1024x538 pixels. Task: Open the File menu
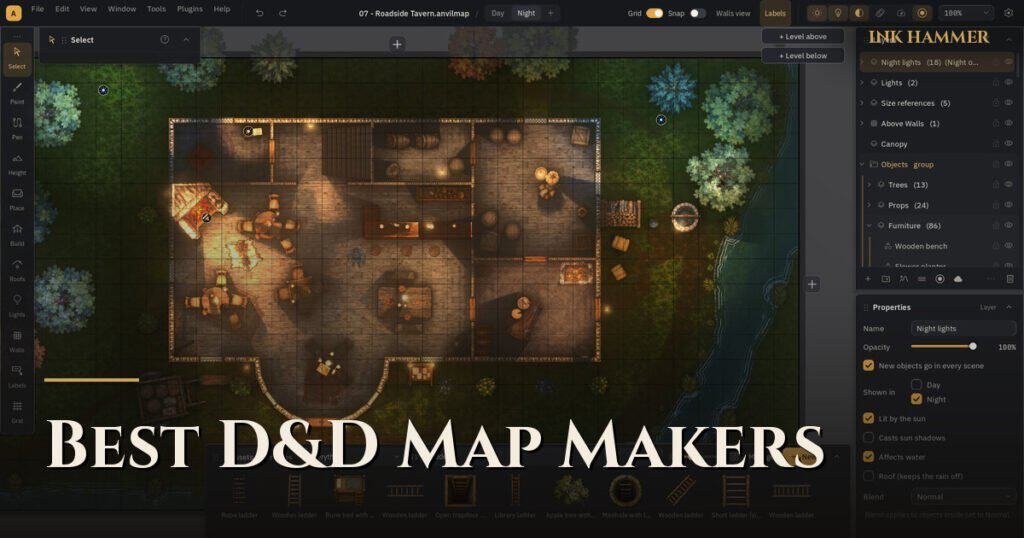pos(38,9)
